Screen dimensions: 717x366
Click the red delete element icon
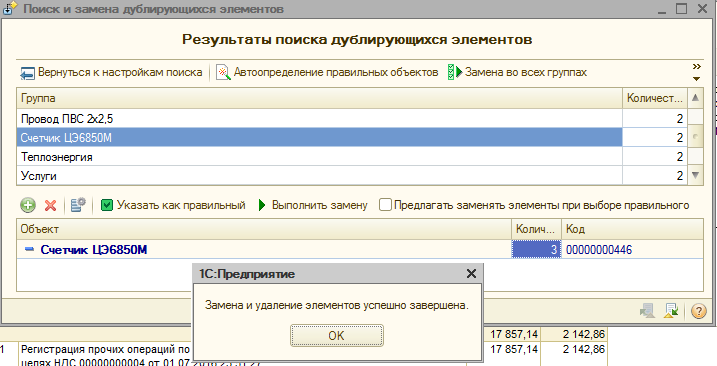50,205
